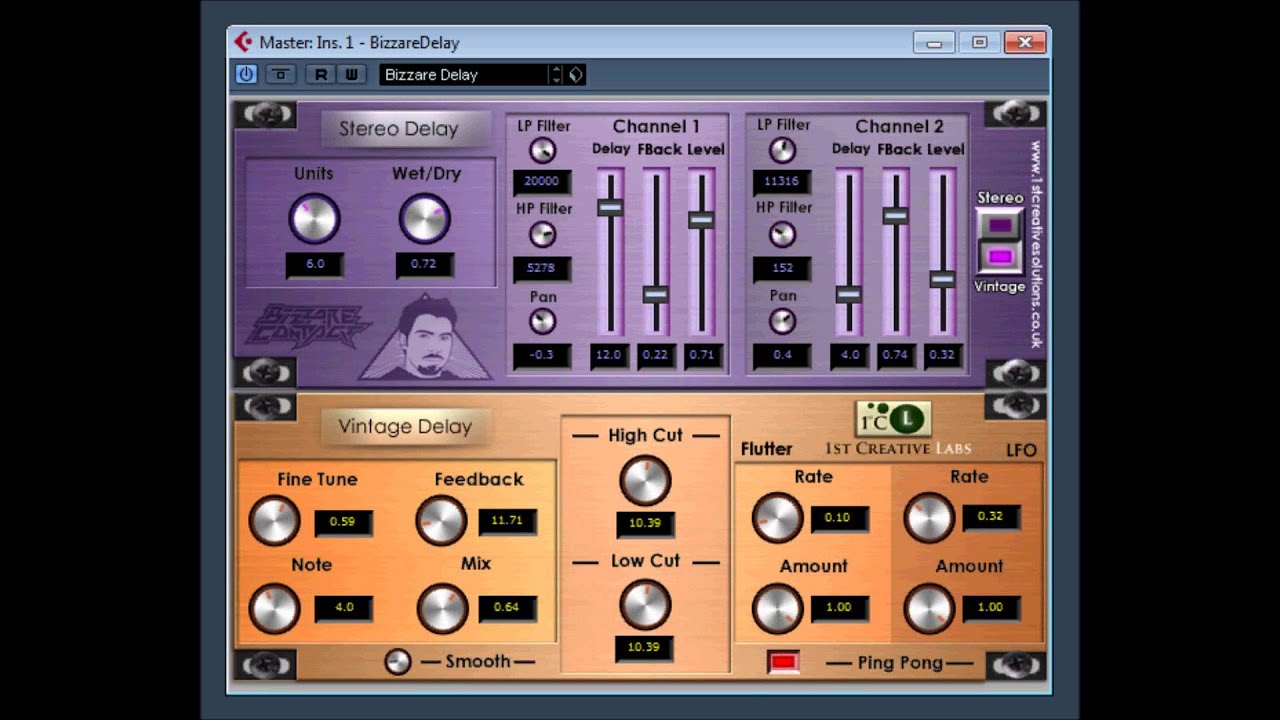Click the Channel 2 Delay slider handle
This screenshot has height=720, width=1280.
tap(848, 294)
